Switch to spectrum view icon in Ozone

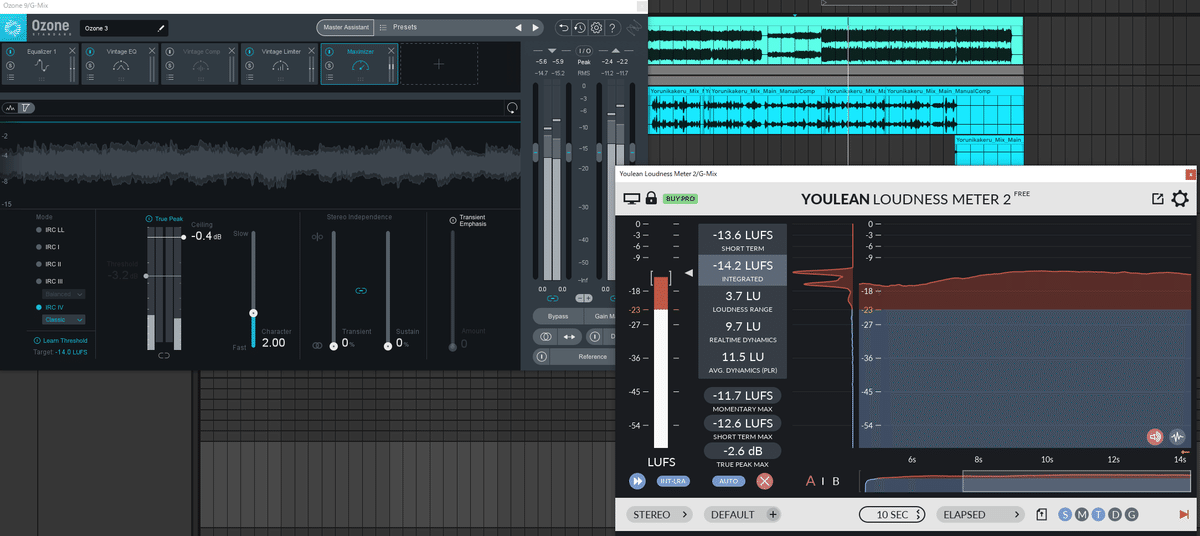[x=10, y=107]
